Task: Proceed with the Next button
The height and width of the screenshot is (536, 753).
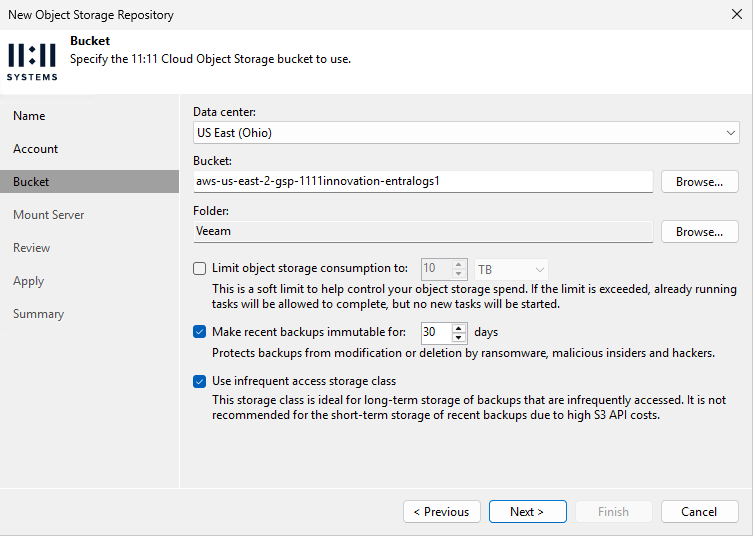Action: tap(528, 512)
